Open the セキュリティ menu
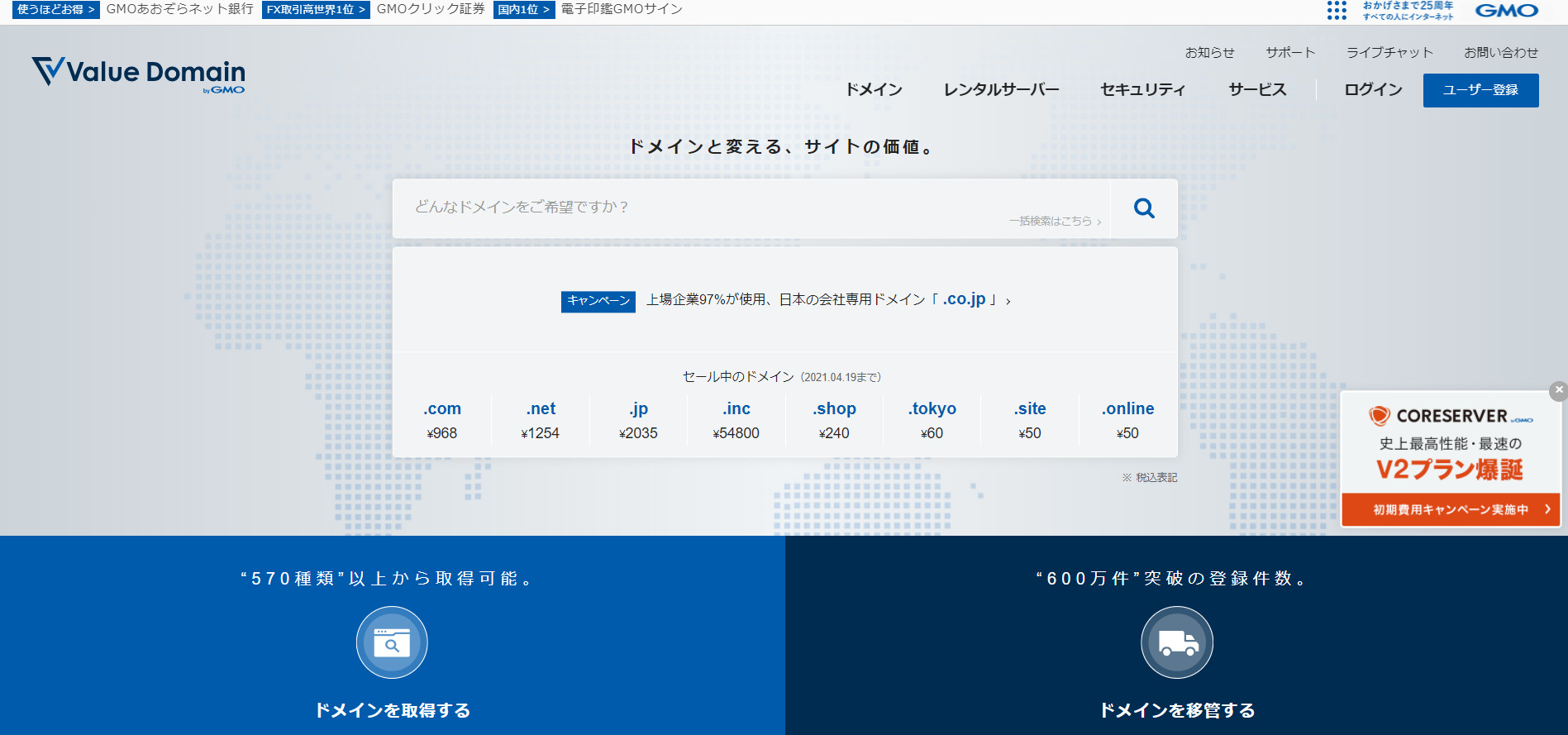The height and width of the screenshot is (735, 1568). pos(1143,89)
